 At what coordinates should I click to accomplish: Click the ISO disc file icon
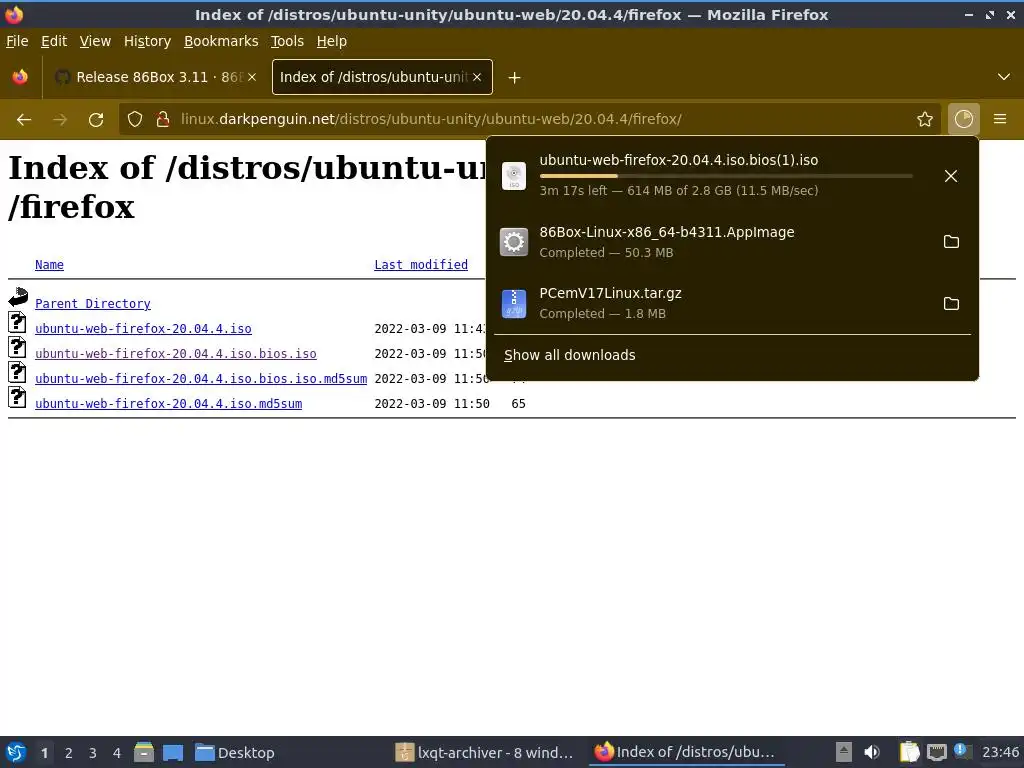[514, 176]
